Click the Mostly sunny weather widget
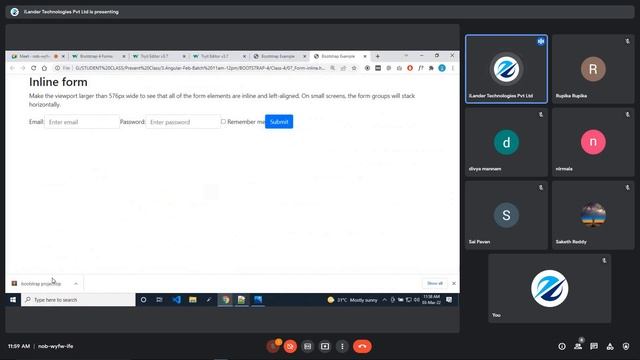The image size is (640, 360). (352, 300)
